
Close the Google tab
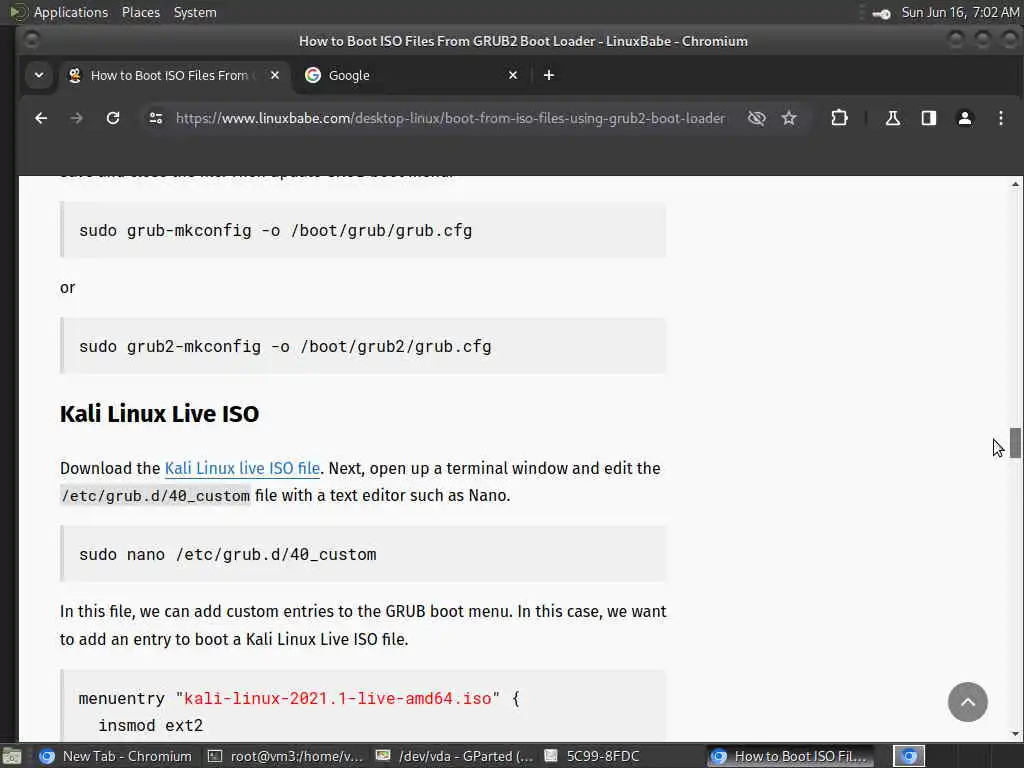pyautogui.click(x=513, y=75)
